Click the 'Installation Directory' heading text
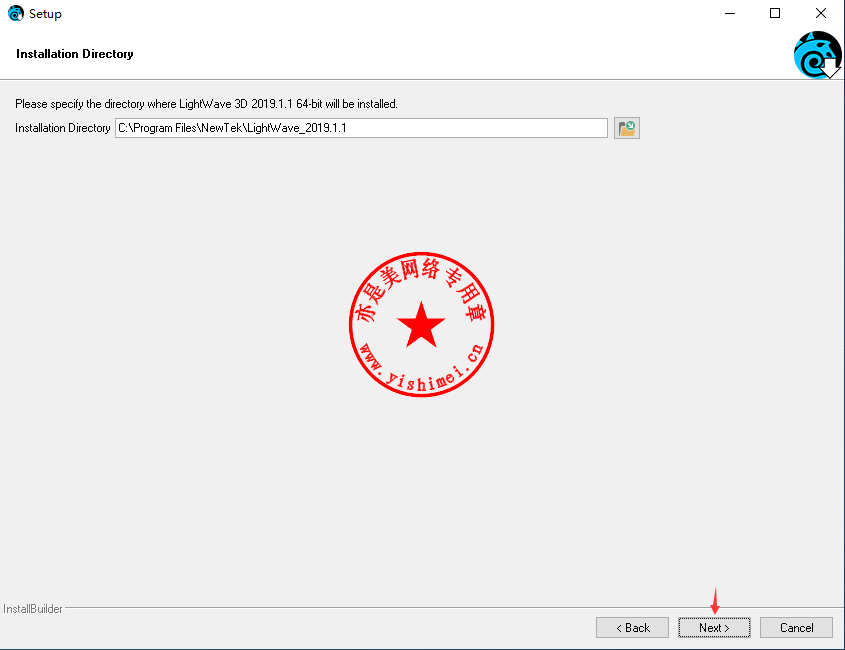 click(75, 54)
